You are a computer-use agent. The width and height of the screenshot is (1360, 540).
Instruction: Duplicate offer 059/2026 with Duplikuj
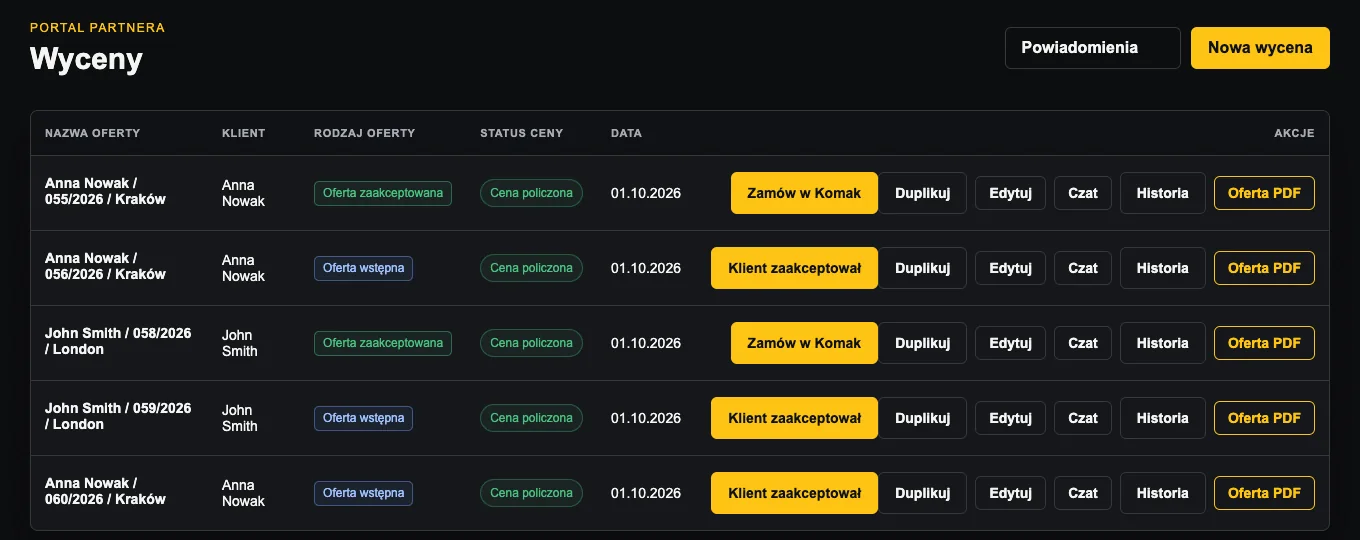pyautogui.click(x=922, y=418)
